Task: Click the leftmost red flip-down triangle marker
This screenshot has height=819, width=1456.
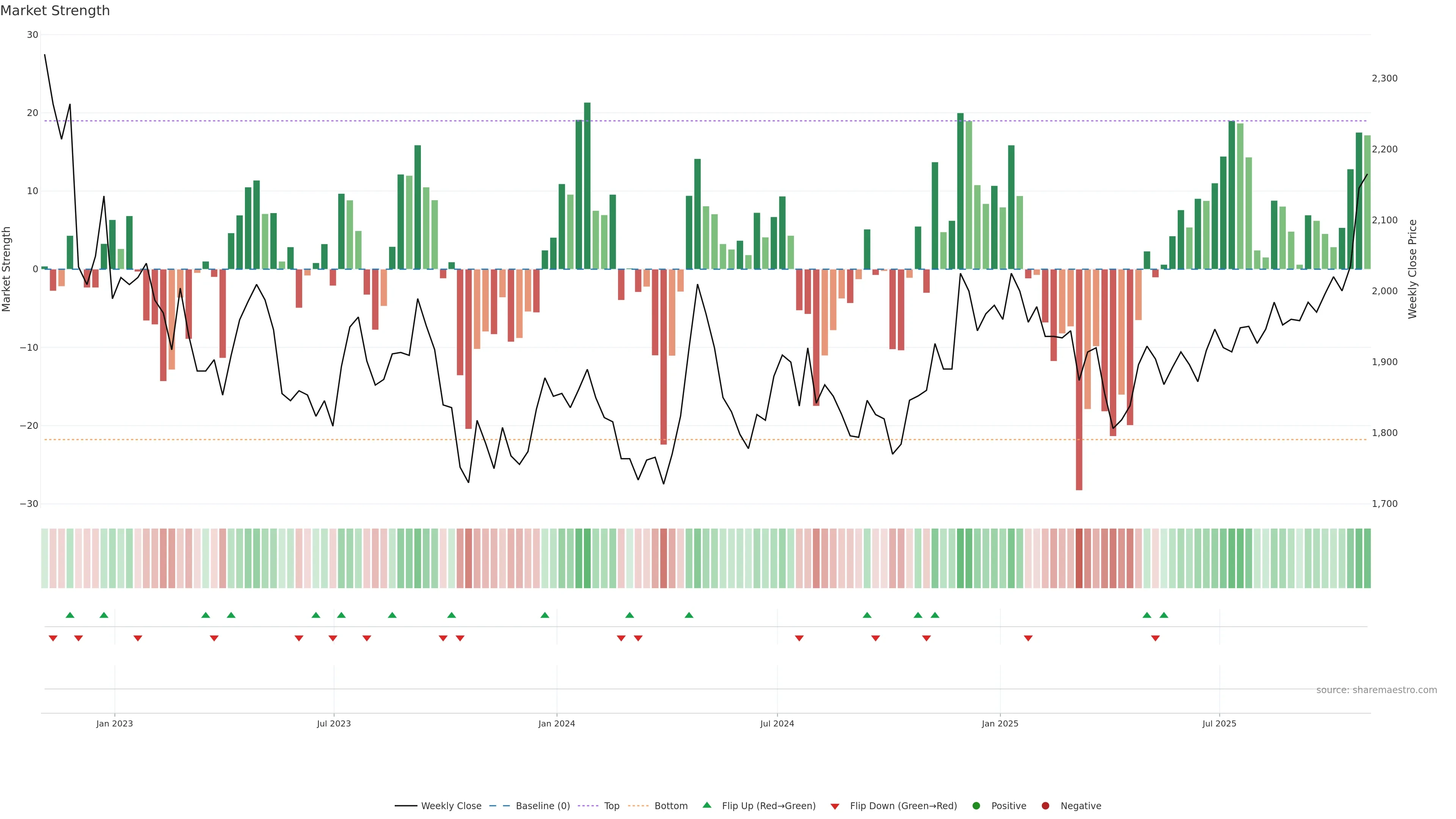Action: coord(53,638)
